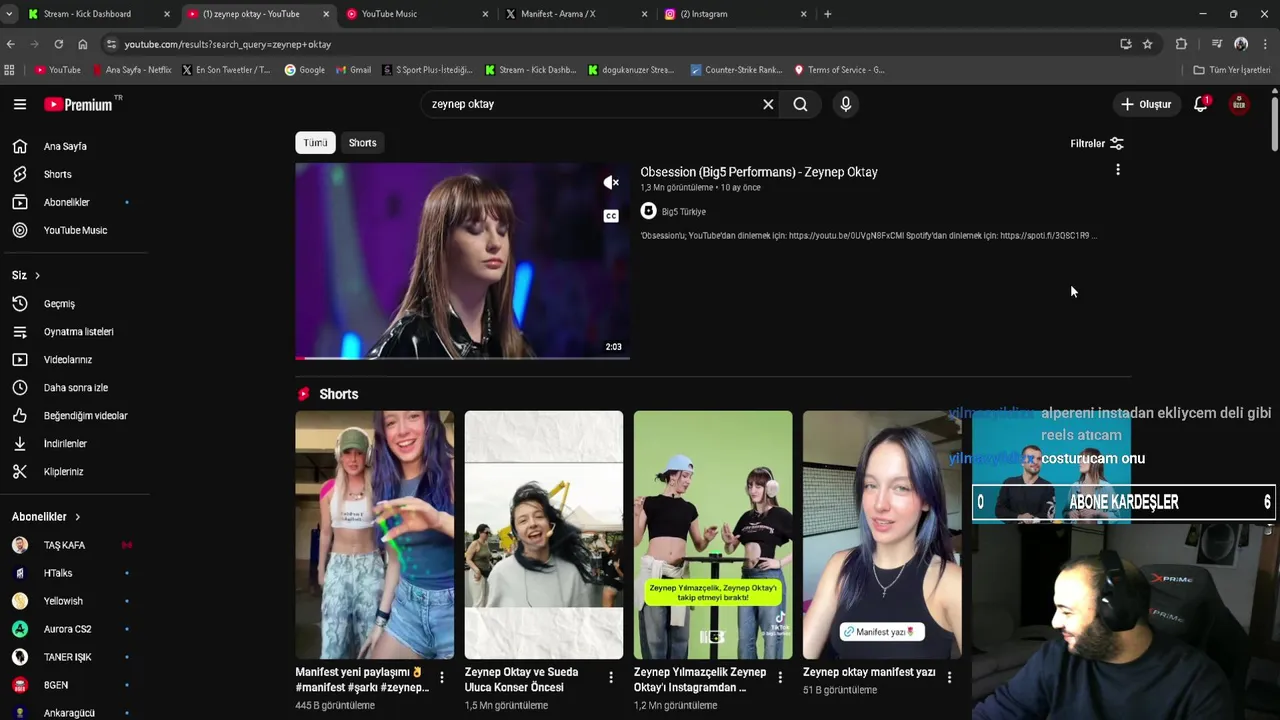
Task: Go to Ana Sayfa in the sidebar
Action: click(x=65, y=146)
